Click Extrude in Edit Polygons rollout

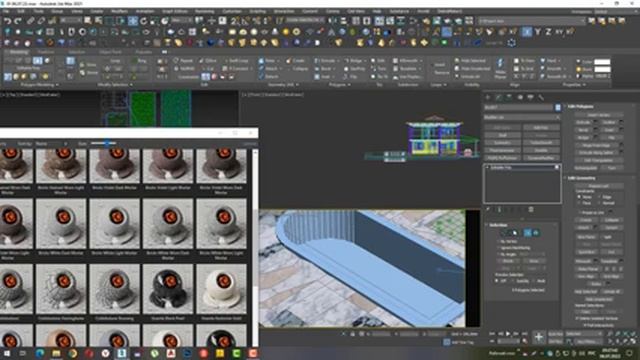pos(583,122)
